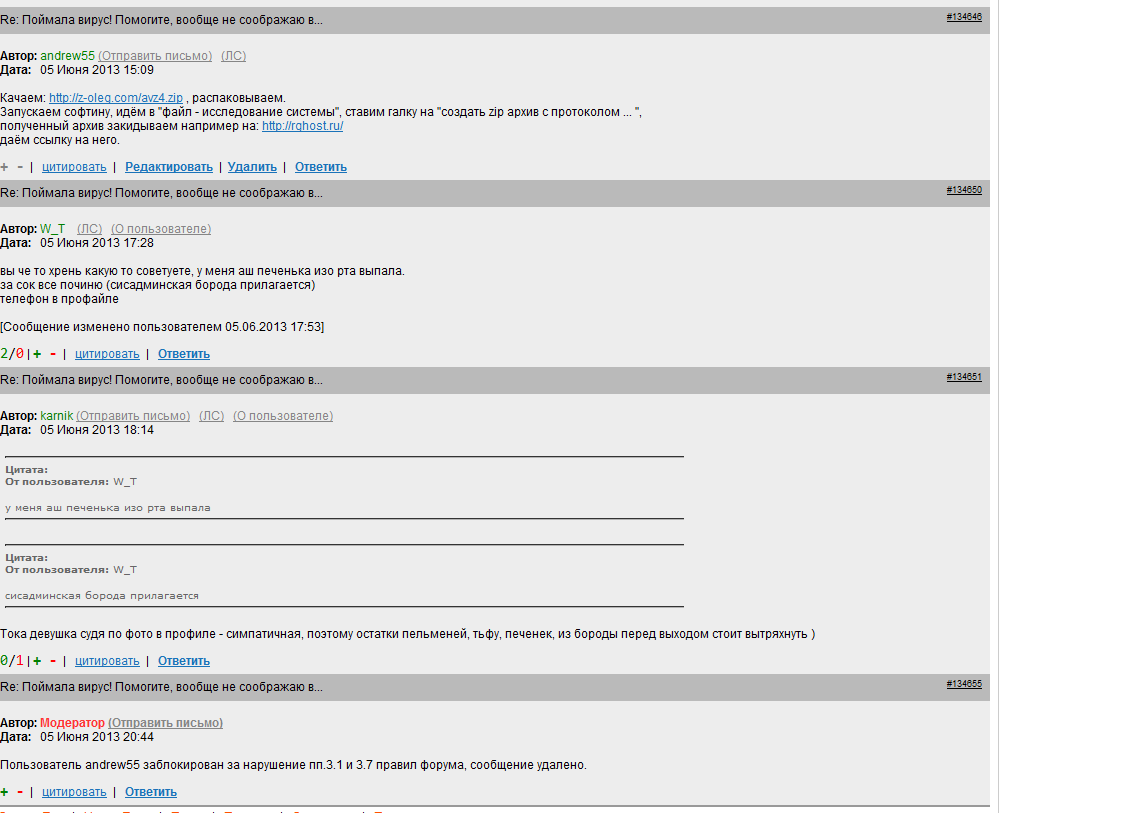Open the rghost.ru link
The width and height of the screenshot is (1145, 813).
click(302, 126)
